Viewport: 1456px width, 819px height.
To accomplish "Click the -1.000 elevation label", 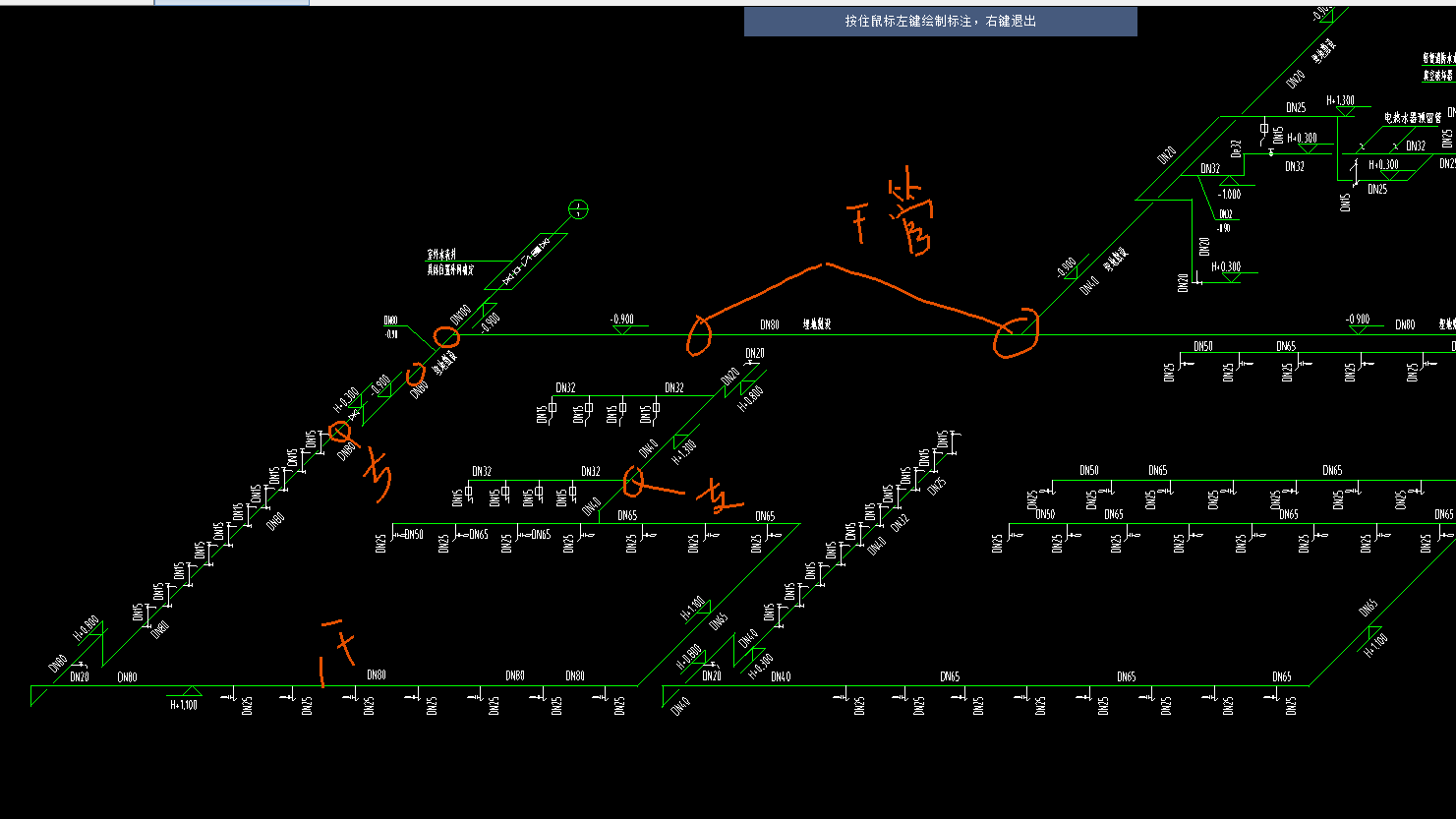I will coord(1229,195).
